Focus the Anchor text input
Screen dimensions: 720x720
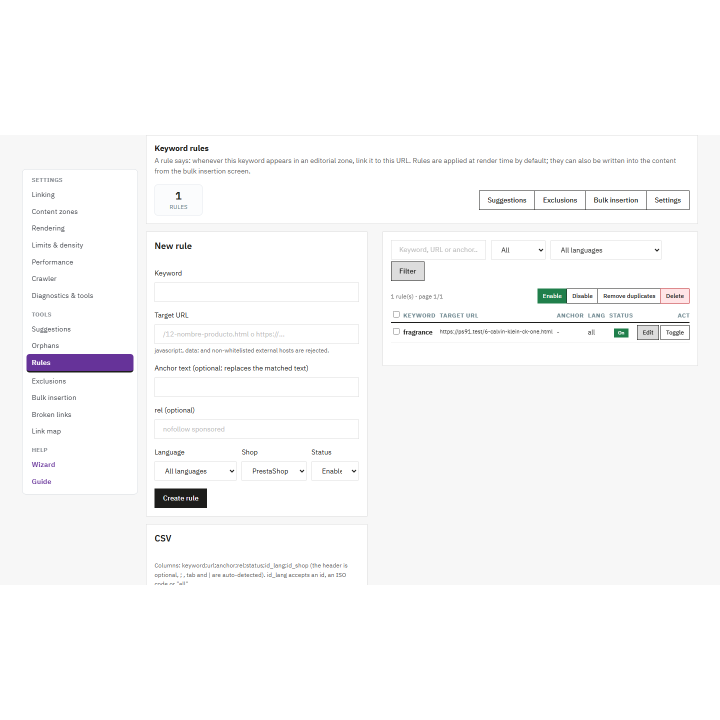pos(256,387)
